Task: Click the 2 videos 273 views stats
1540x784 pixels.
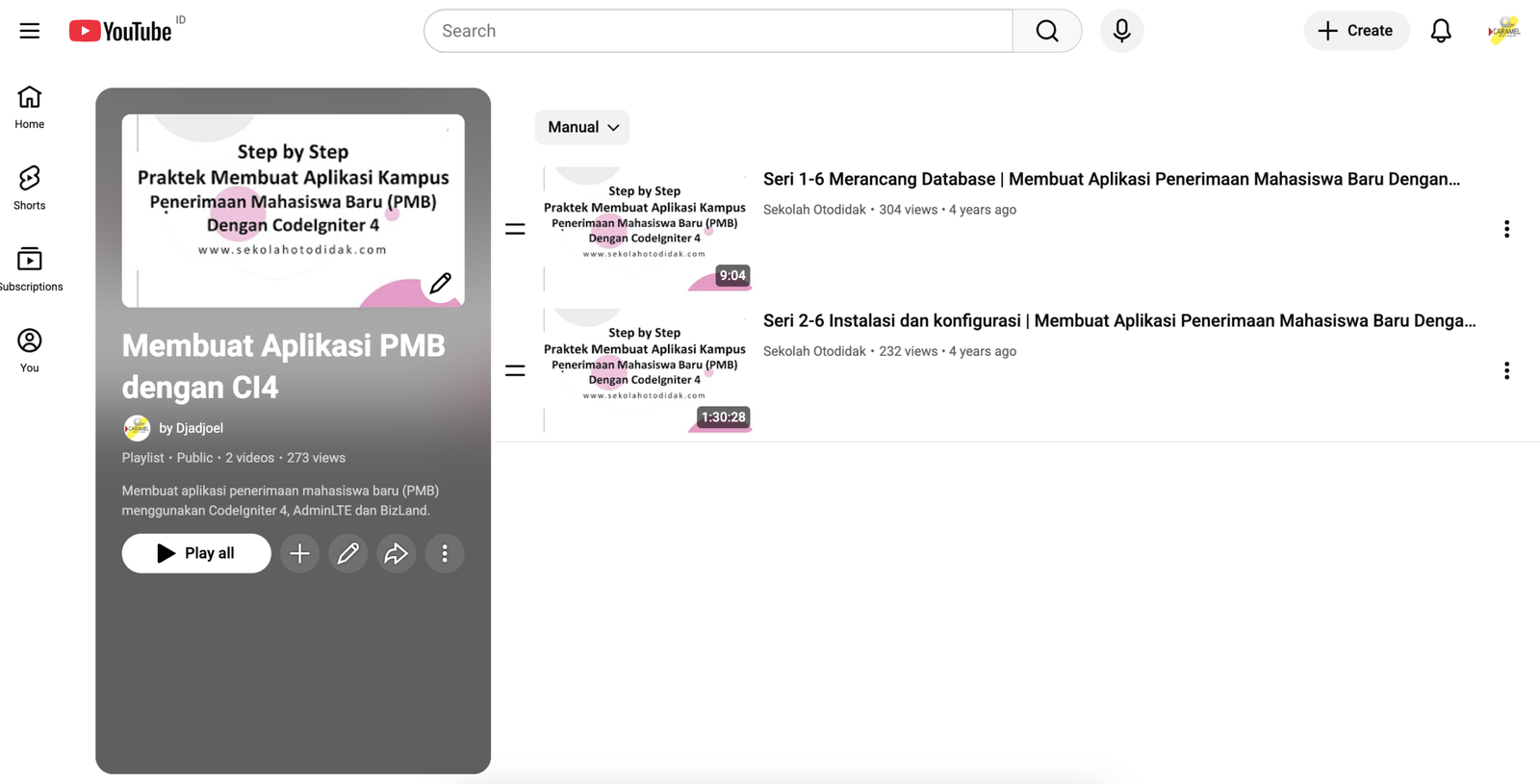Action: 285,458
